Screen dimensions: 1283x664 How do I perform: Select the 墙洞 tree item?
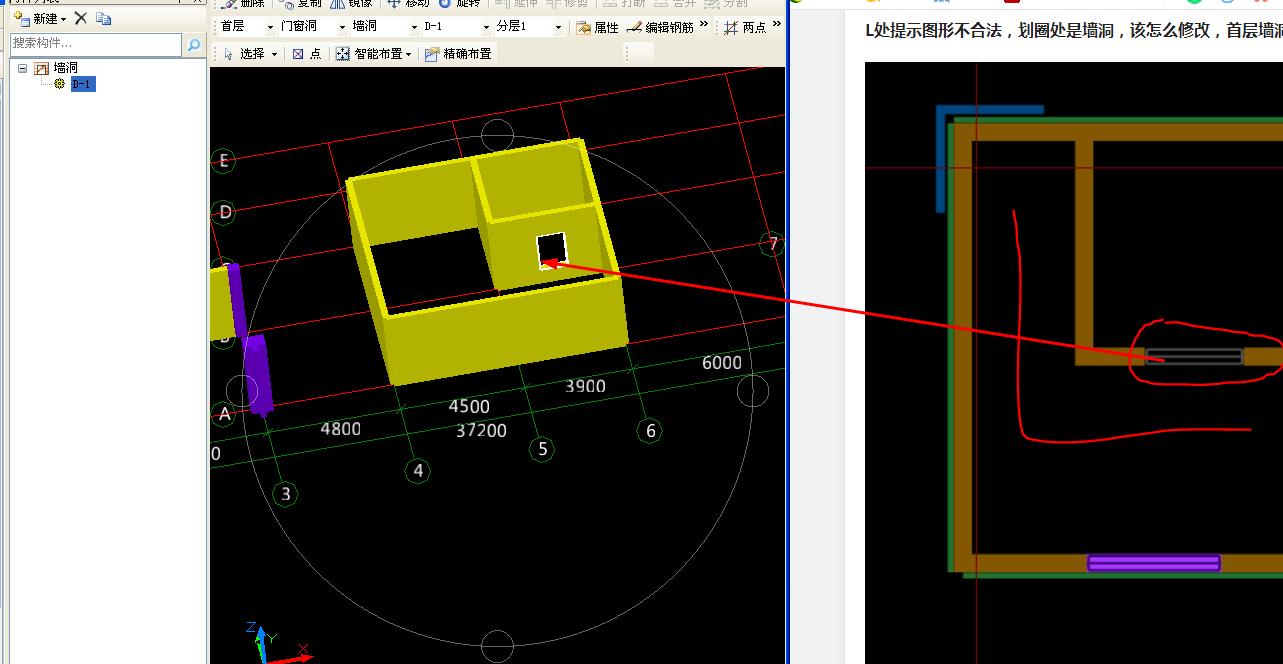tap(65, 68)
